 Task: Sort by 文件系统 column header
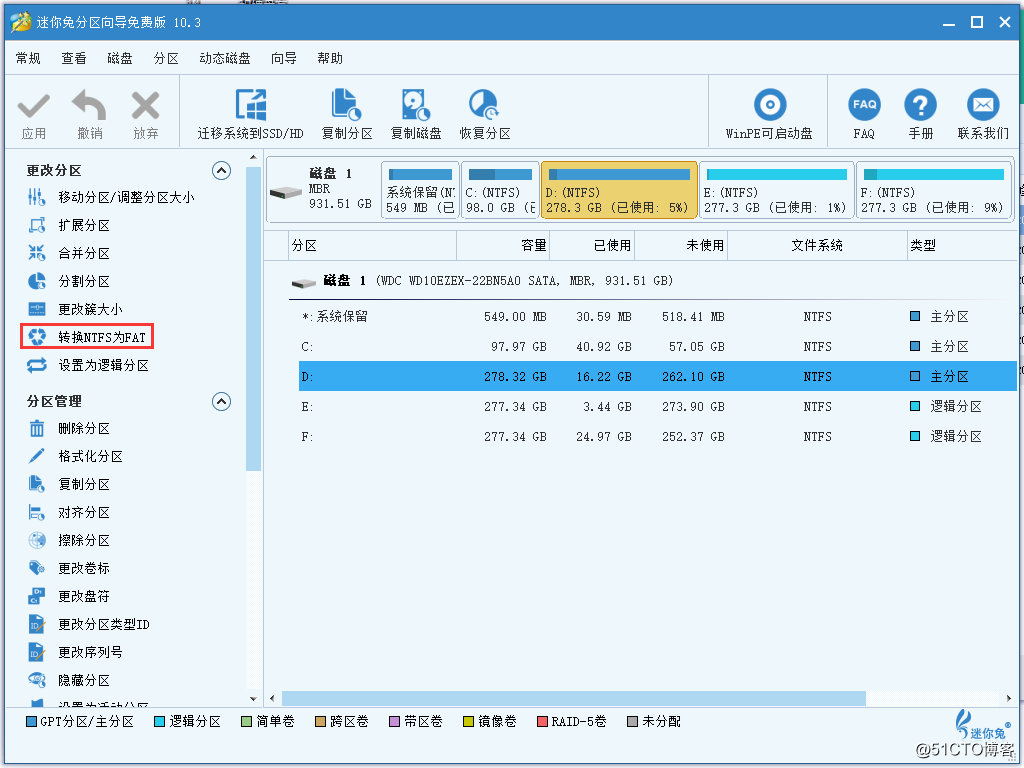[817, 246]
